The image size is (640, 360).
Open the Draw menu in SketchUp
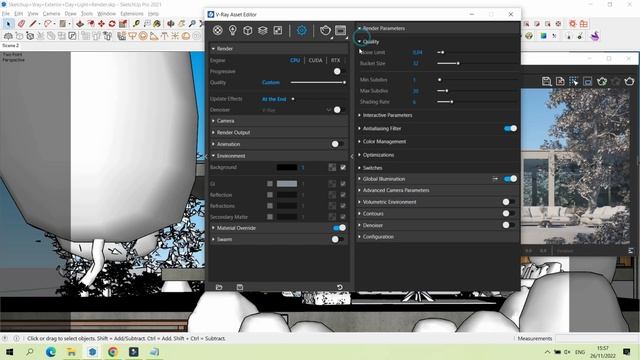(71, 13)
